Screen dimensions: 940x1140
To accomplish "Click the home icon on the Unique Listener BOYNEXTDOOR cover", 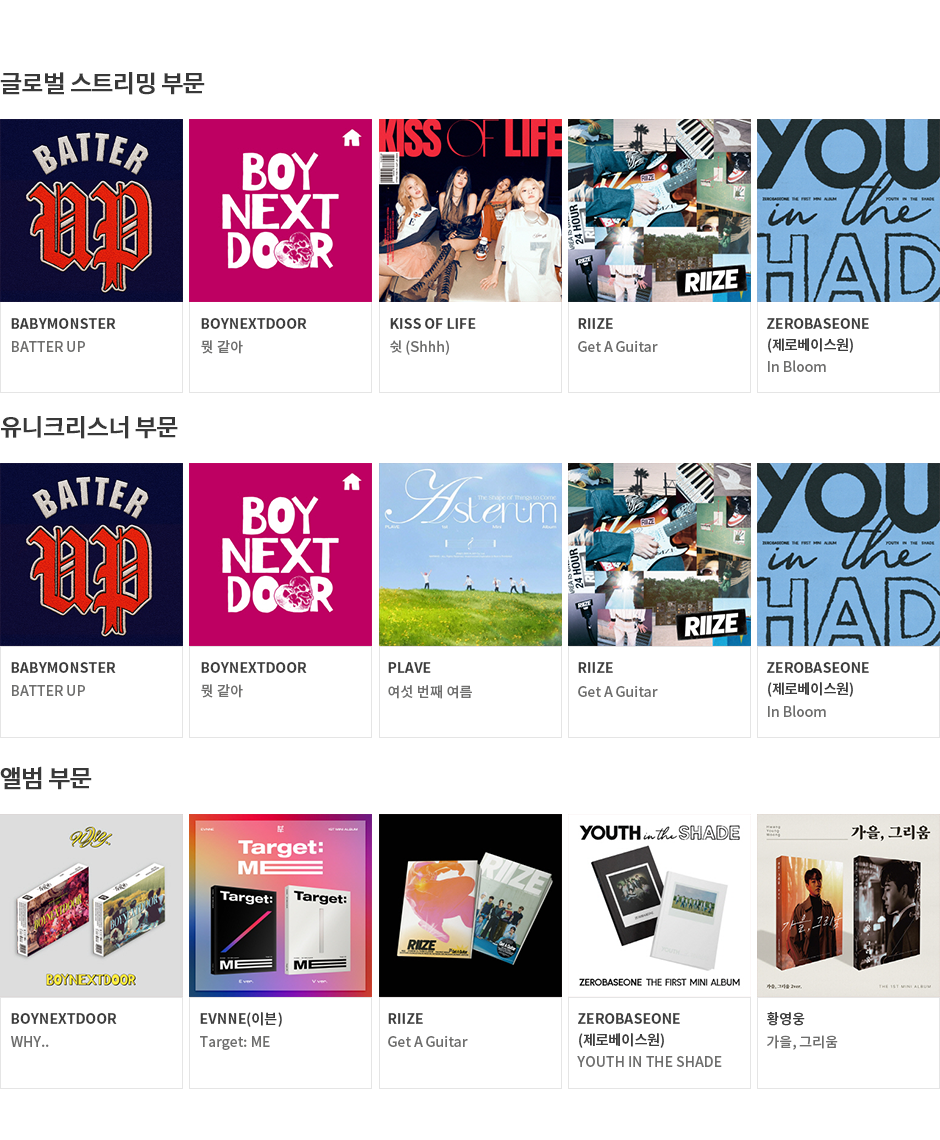I will (352, 482).
